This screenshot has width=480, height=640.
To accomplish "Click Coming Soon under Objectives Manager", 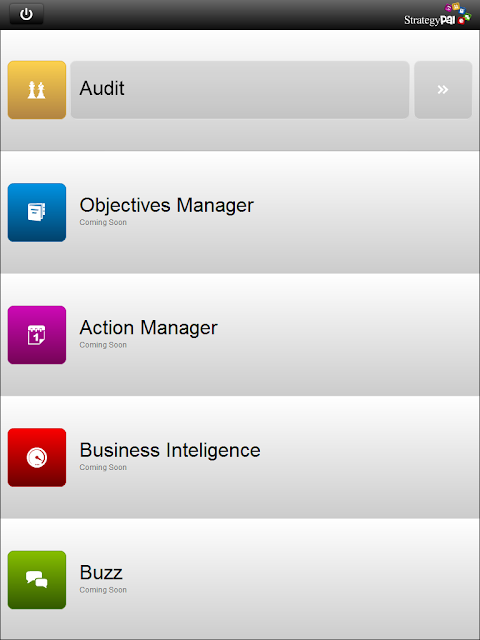I will click(103, 222).
